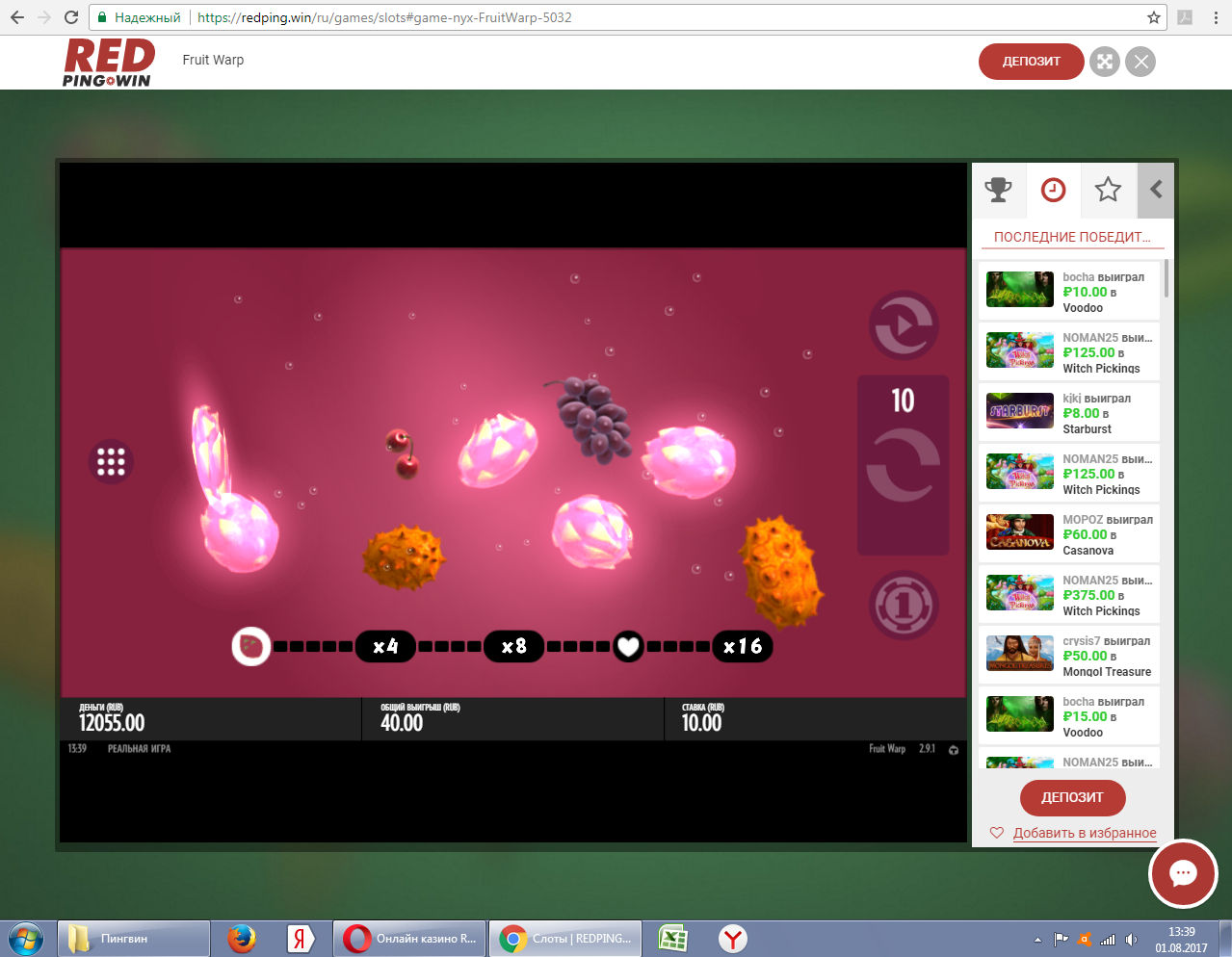The width and height of the screenshot is (1232, 957).
Task: Click the RED PingWin logo
Action: [x=109, y=63]
